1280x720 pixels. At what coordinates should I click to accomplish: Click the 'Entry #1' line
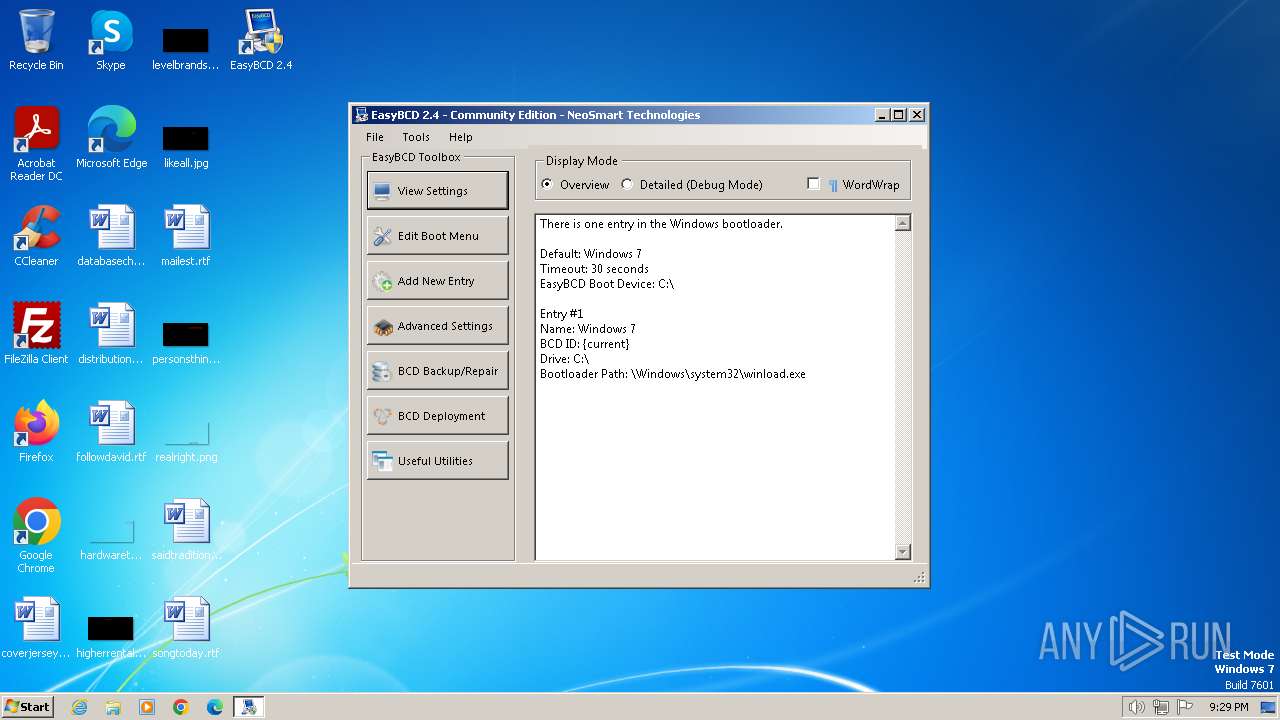(562, 314)
